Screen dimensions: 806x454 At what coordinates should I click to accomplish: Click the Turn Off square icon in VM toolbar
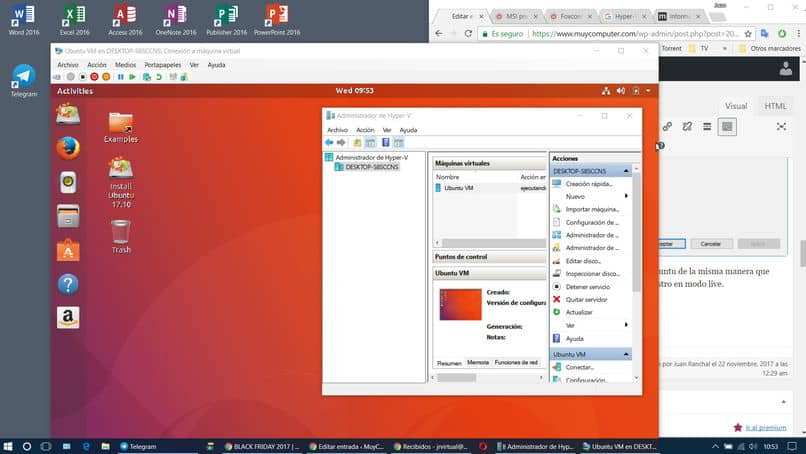82,77
